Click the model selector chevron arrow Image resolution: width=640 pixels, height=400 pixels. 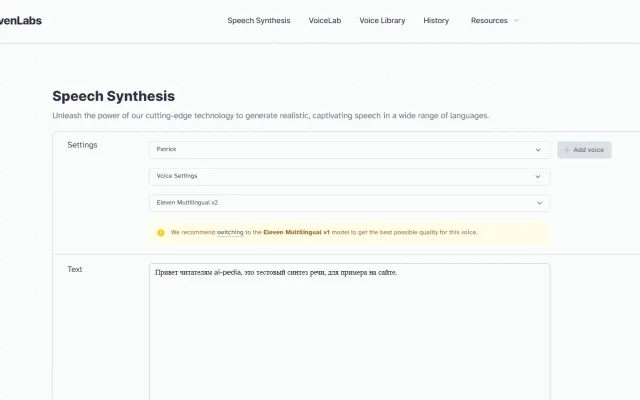click(x=539, y=203)
